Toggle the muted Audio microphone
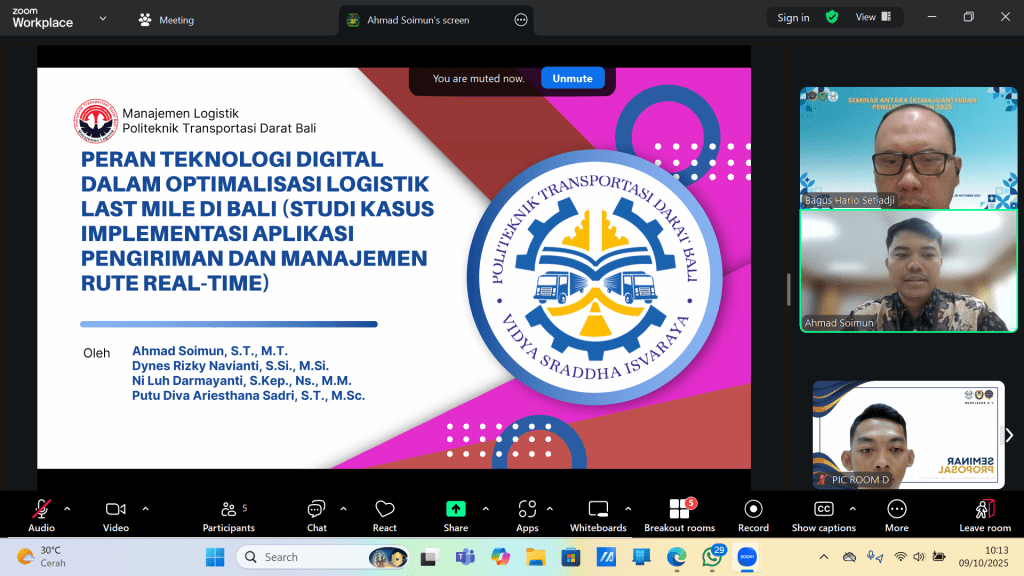Image resolution: width=1024 pixels, height=576 pixels. [41, 510]
